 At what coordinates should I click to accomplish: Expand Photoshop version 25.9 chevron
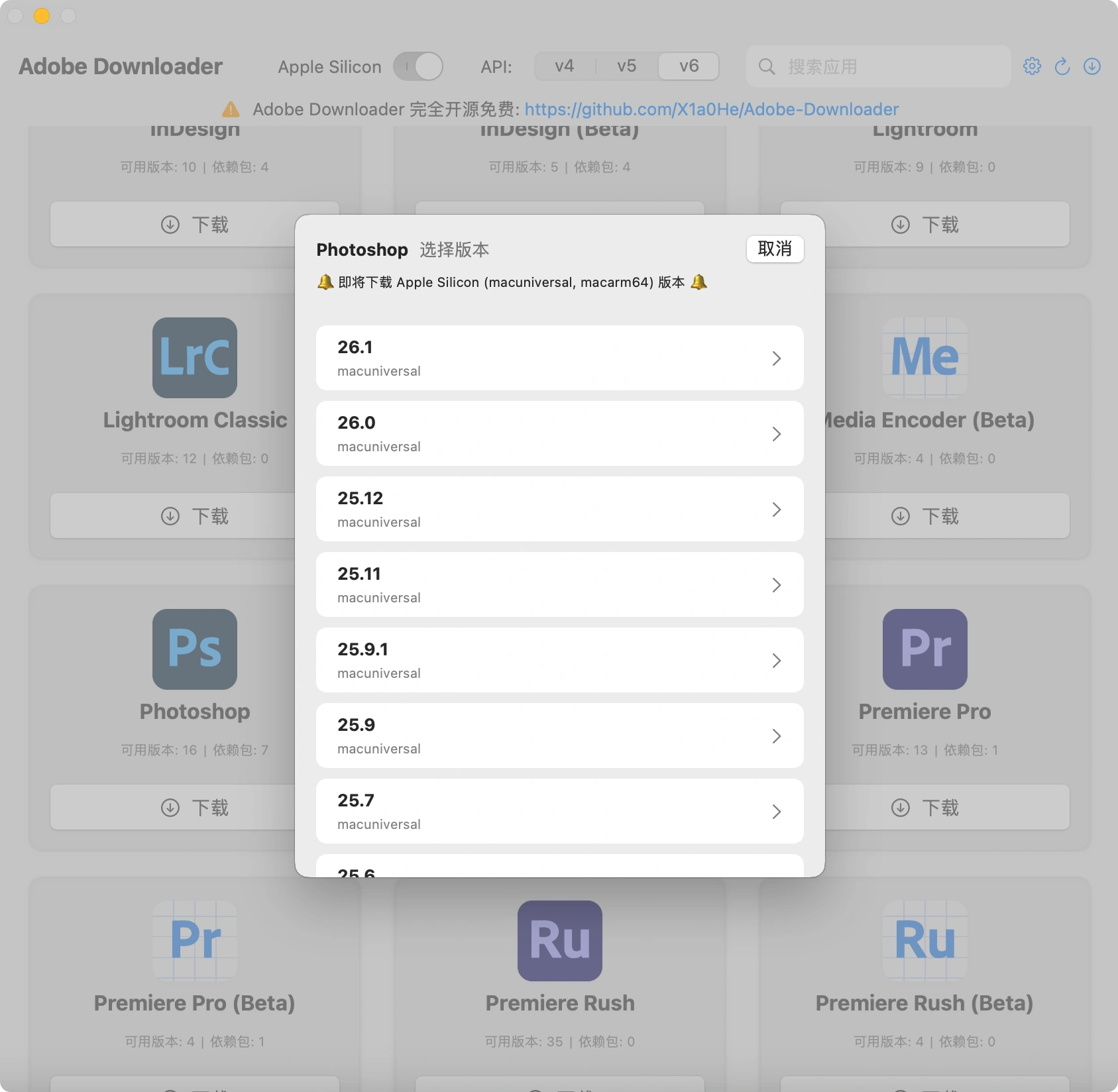coord(777,736)
